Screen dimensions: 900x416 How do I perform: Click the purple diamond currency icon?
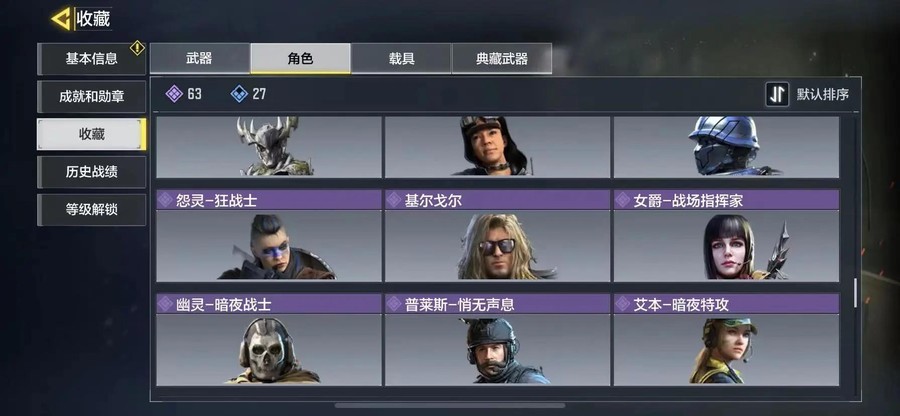(174, 94)
